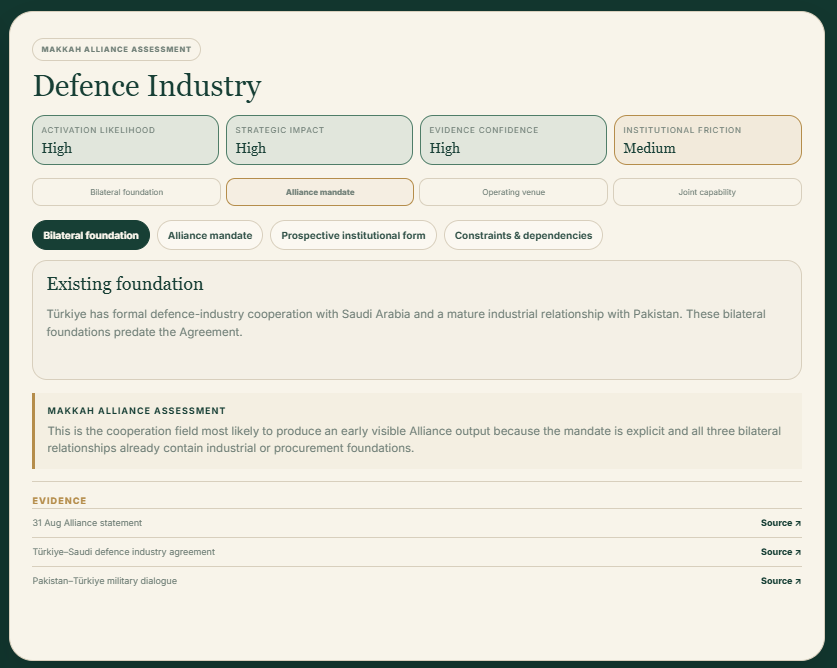
Task: Select the Operating venue step box
Action: point(514,192)
